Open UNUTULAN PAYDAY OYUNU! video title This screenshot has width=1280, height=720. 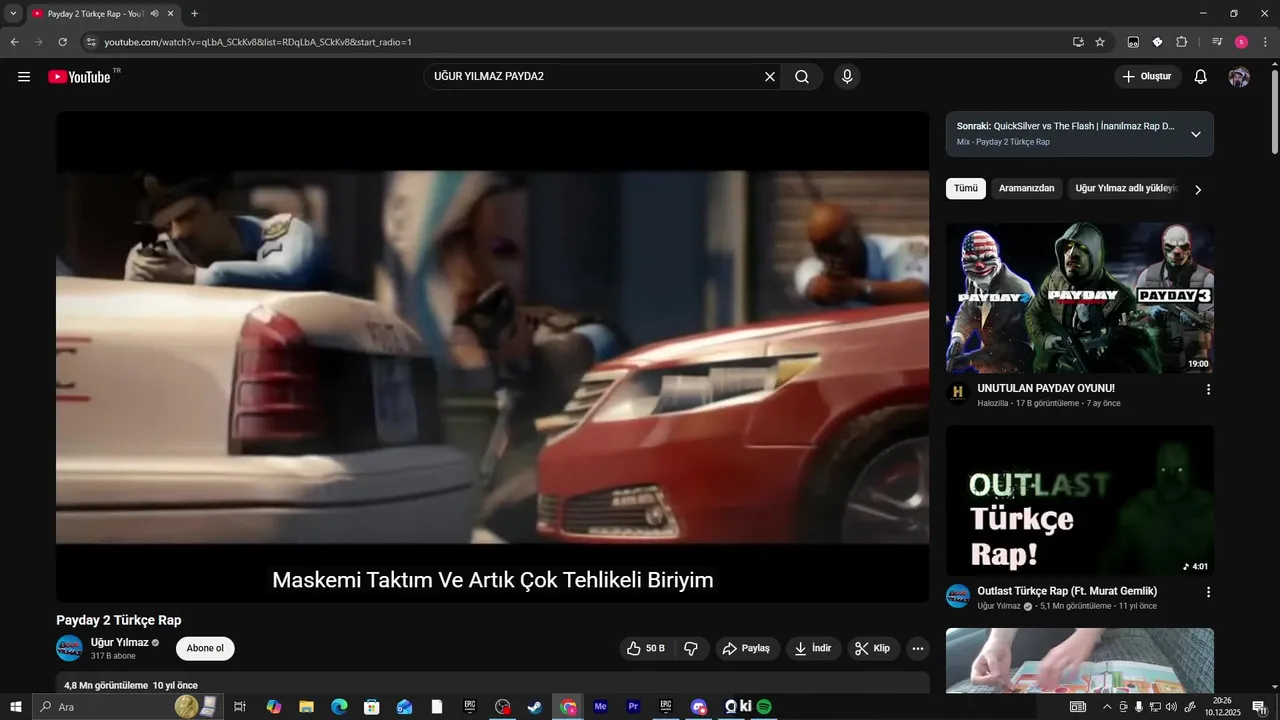coord(1046,388)
